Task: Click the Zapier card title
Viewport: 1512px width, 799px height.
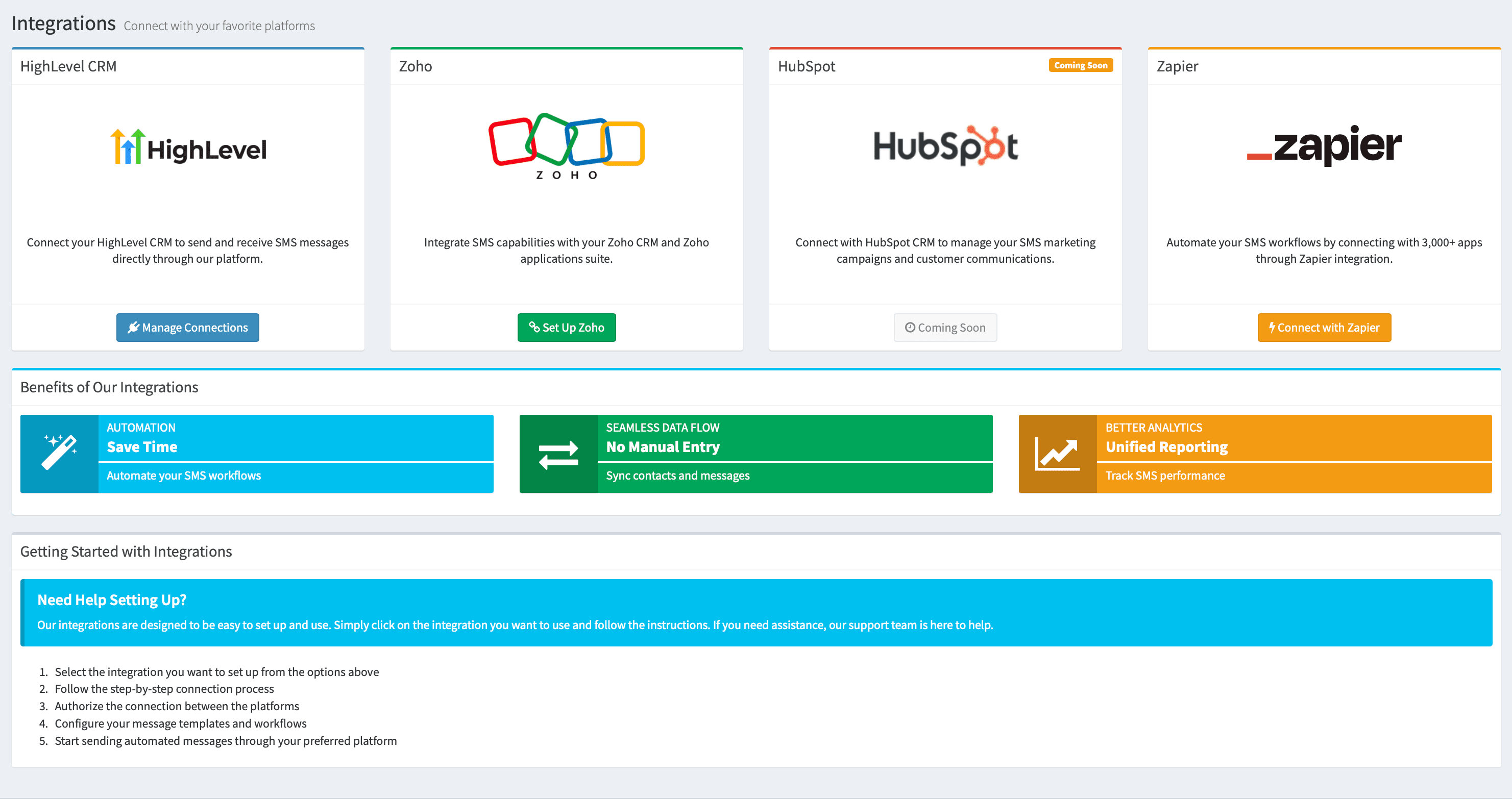Action: pyautogui.click(x=1178, y=66)
